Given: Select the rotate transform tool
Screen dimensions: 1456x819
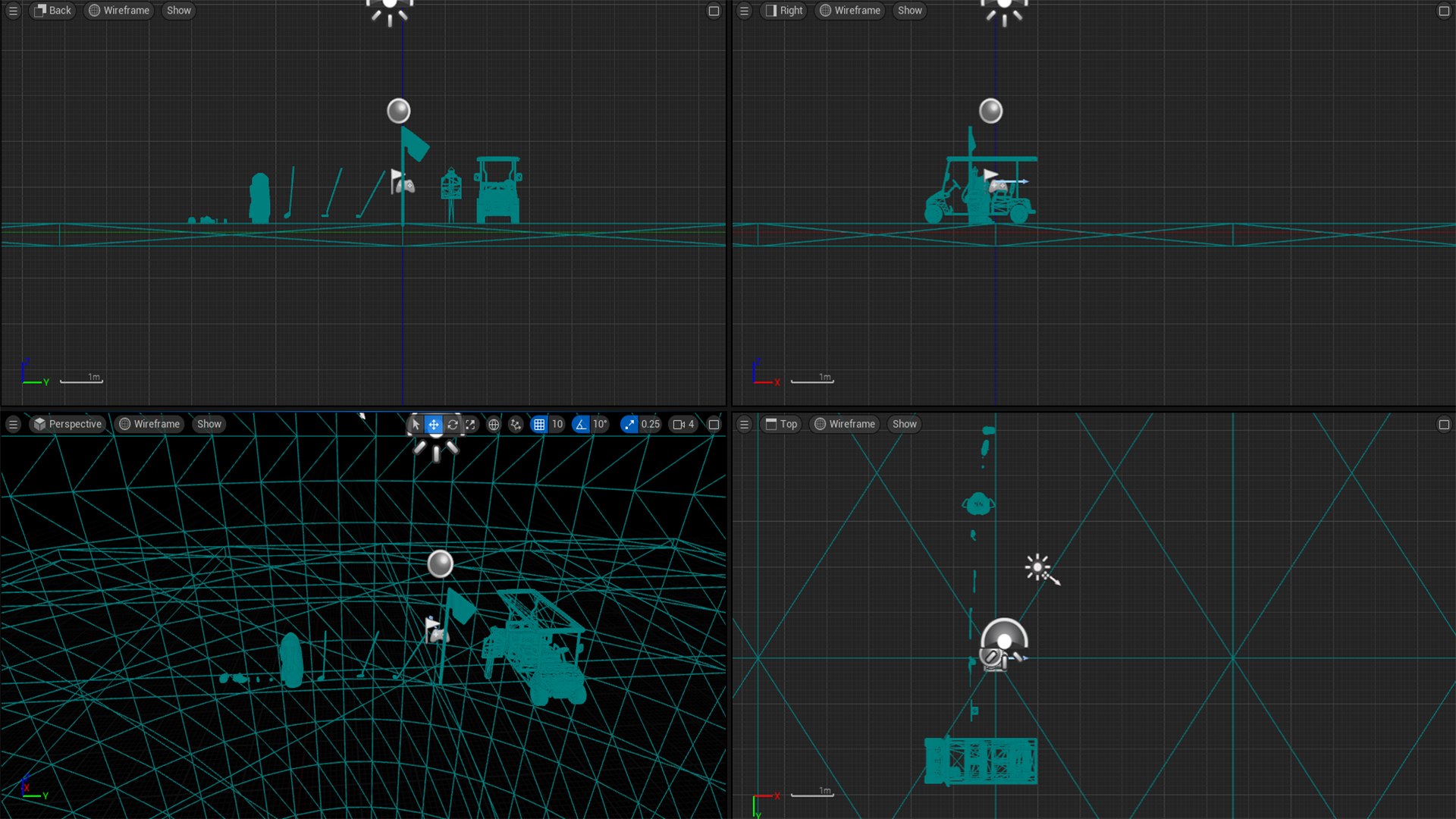Looking at the screenshot, I should (x=453, y=425).
